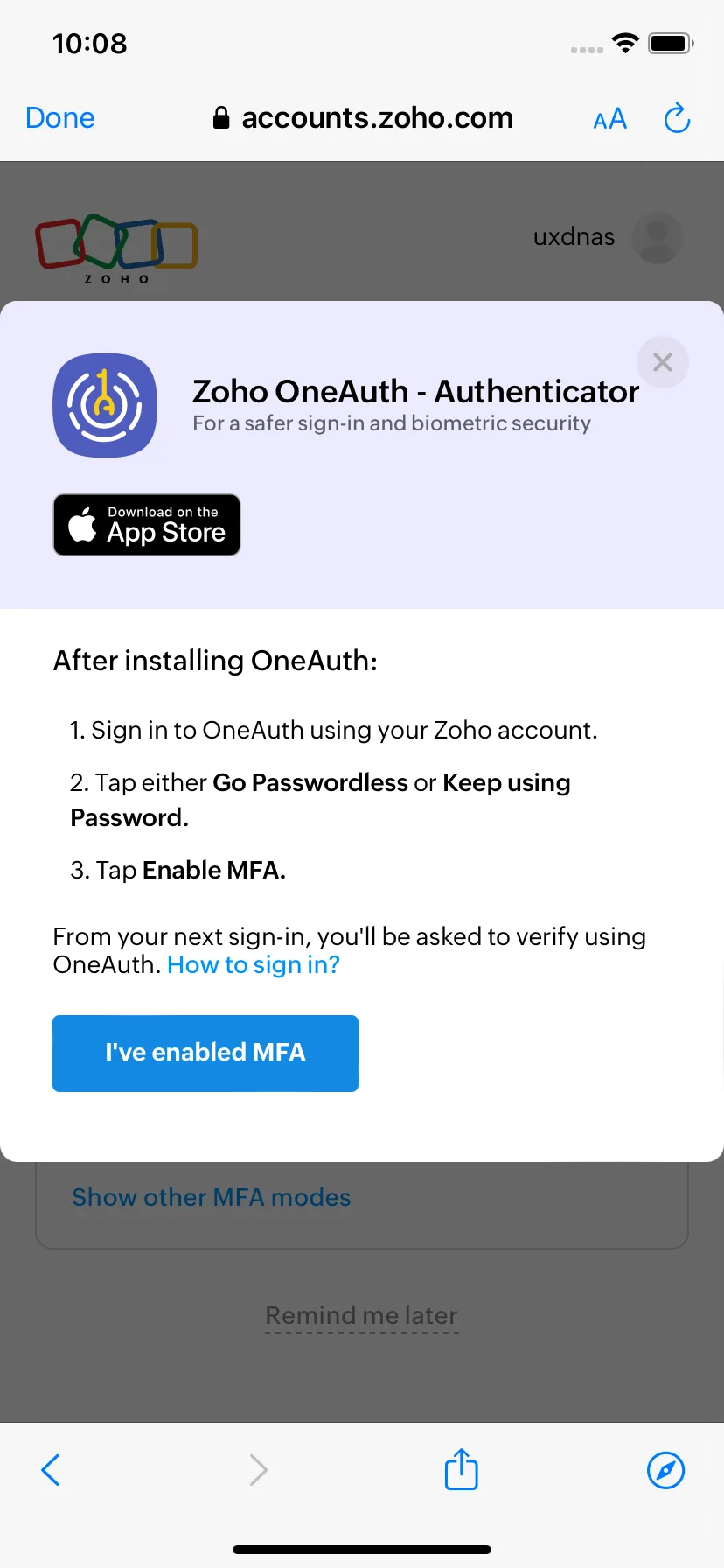
Task: Open the How to sign in? link
Action: pyautogui.click(x=254, y=964)
